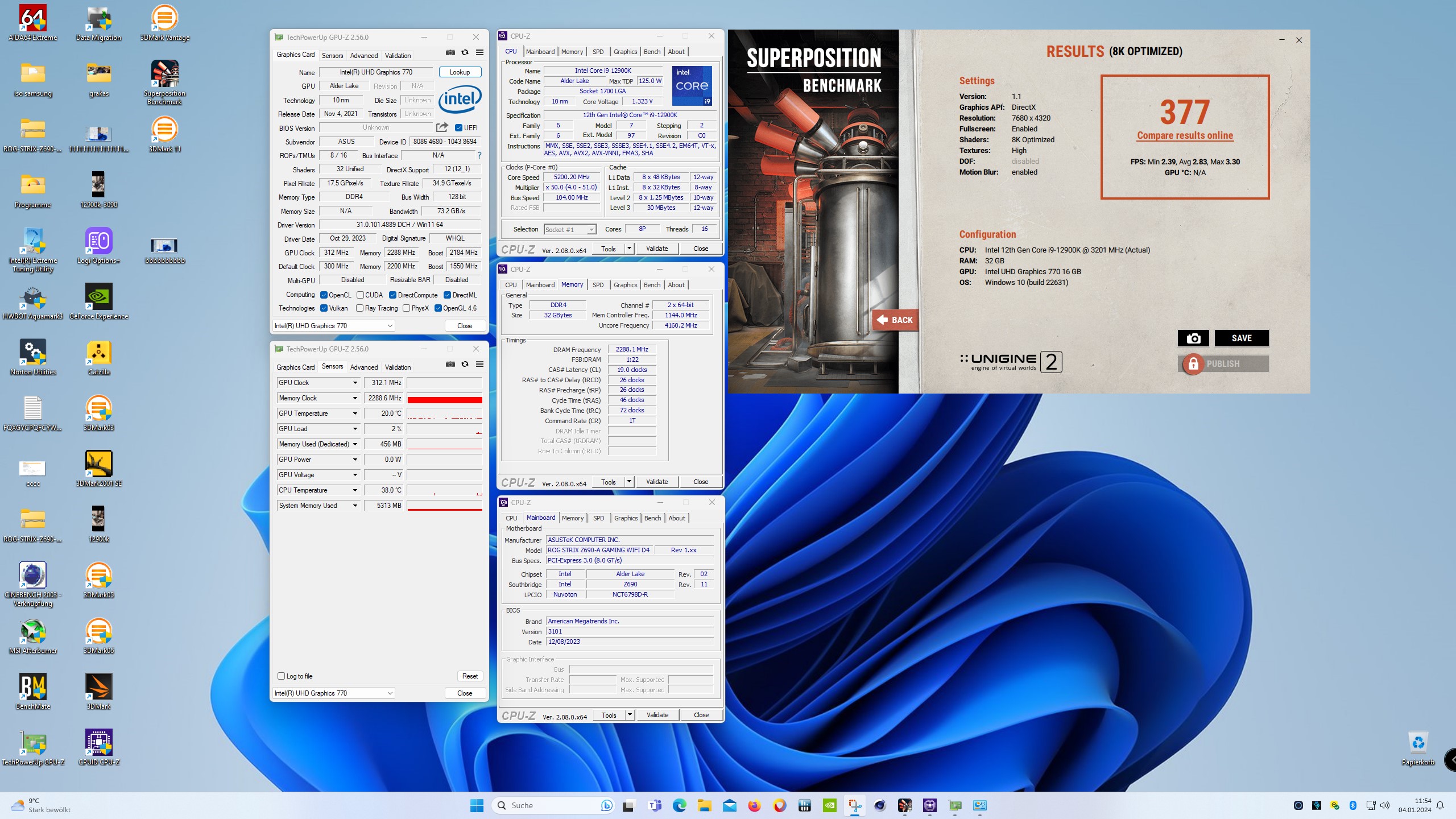This screenshot has width=1456, height=819.
Task: Toggle Ray Tracing checkbox in GPU-Z
Action: click(x=360, y=308)
